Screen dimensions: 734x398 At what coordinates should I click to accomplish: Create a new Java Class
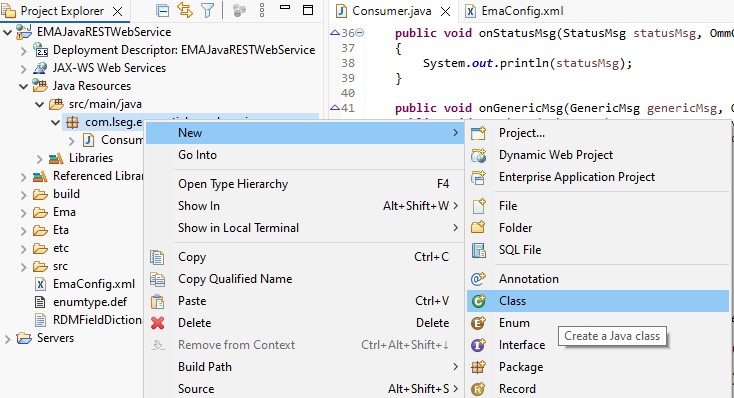[598, 301]
